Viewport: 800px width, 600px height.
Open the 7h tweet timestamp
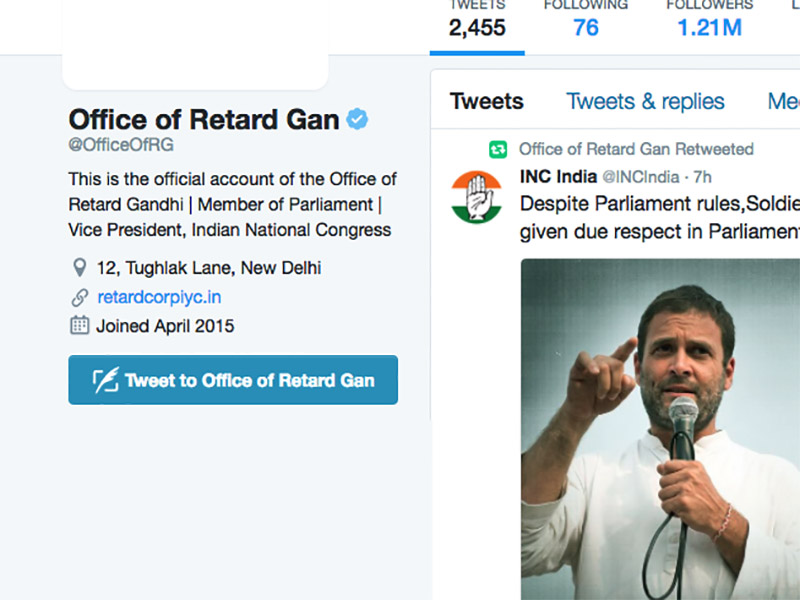click(x=703, y=177)
